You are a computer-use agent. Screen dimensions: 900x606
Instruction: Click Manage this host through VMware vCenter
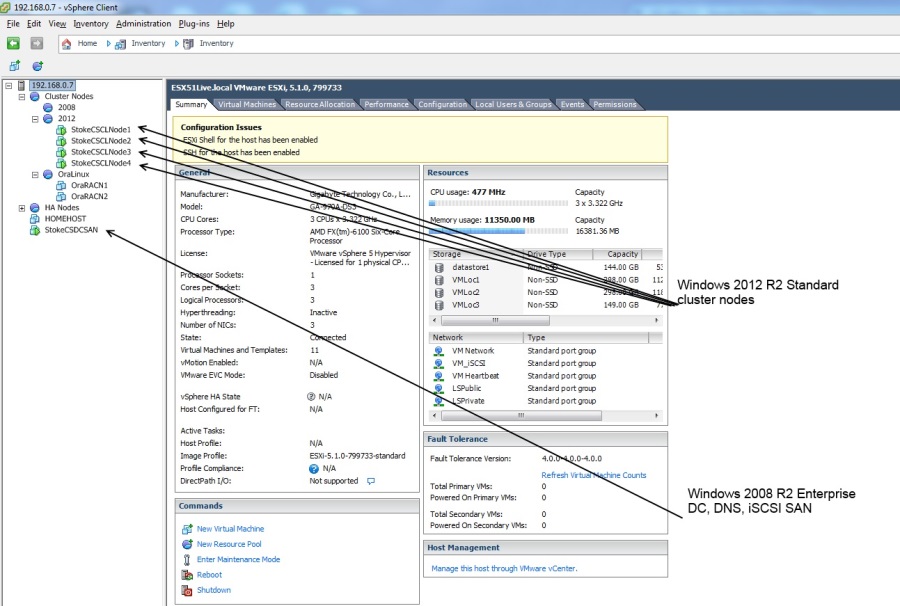tap(504, 569)
